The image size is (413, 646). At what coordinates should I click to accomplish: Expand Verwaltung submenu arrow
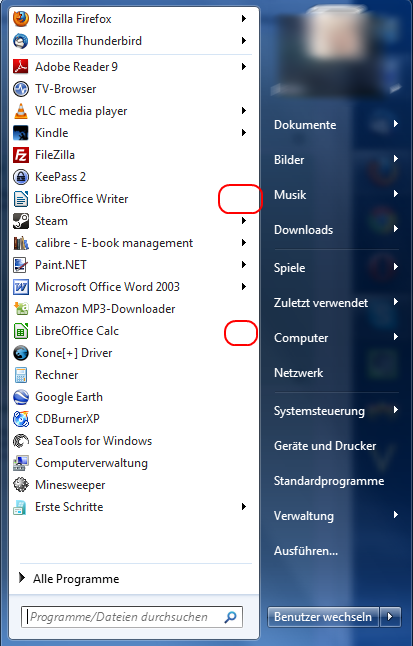click(396, 515)
